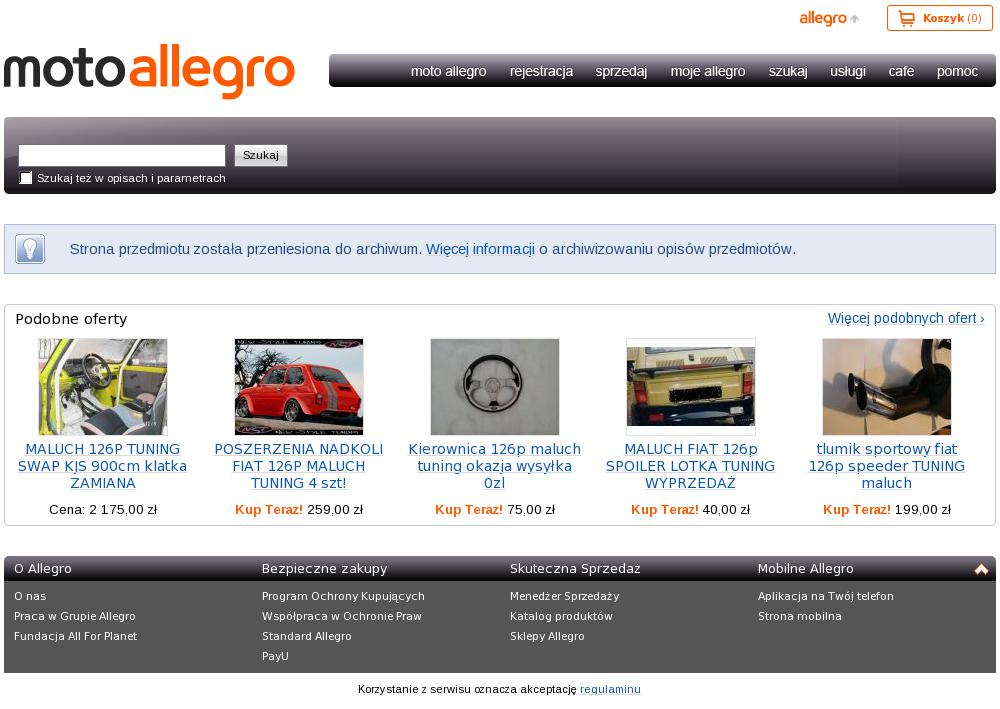Open Standard Allegro footer link

tap(307, 636)
